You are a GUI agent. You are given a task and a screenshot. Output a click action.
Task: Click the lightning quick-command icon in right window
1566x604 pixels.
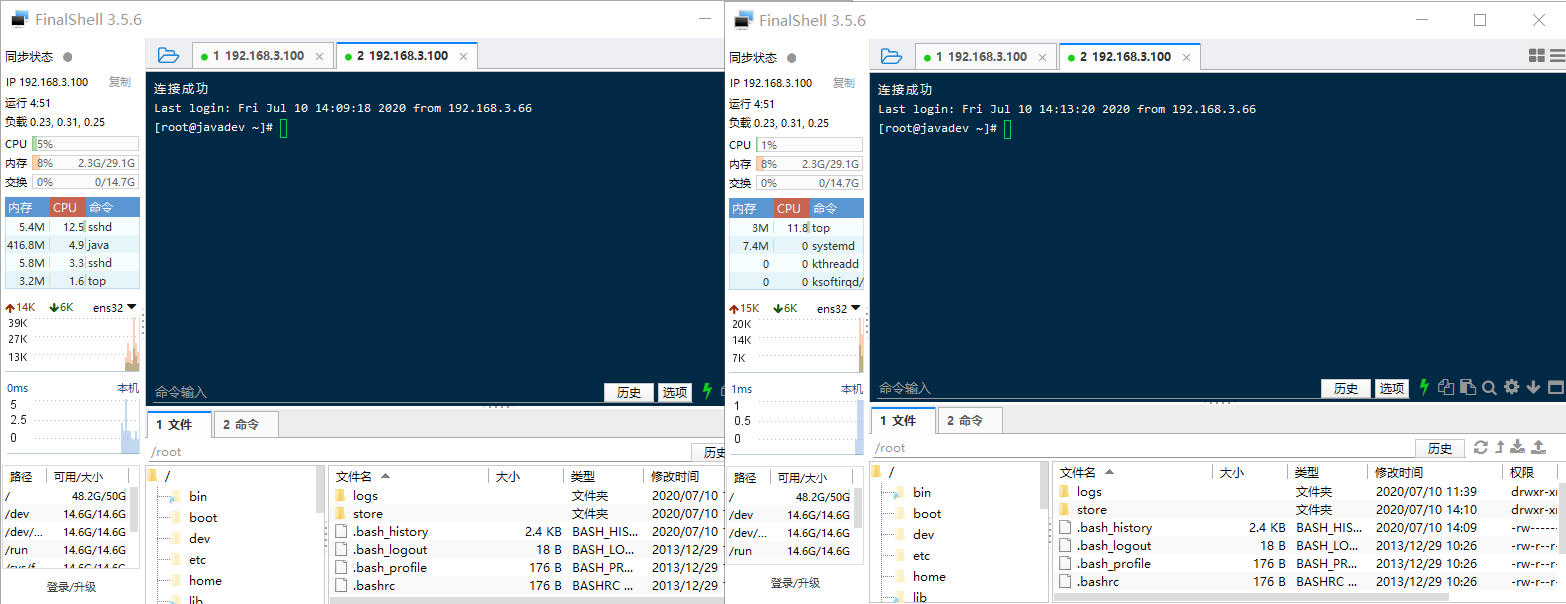tap(1424, 388)
